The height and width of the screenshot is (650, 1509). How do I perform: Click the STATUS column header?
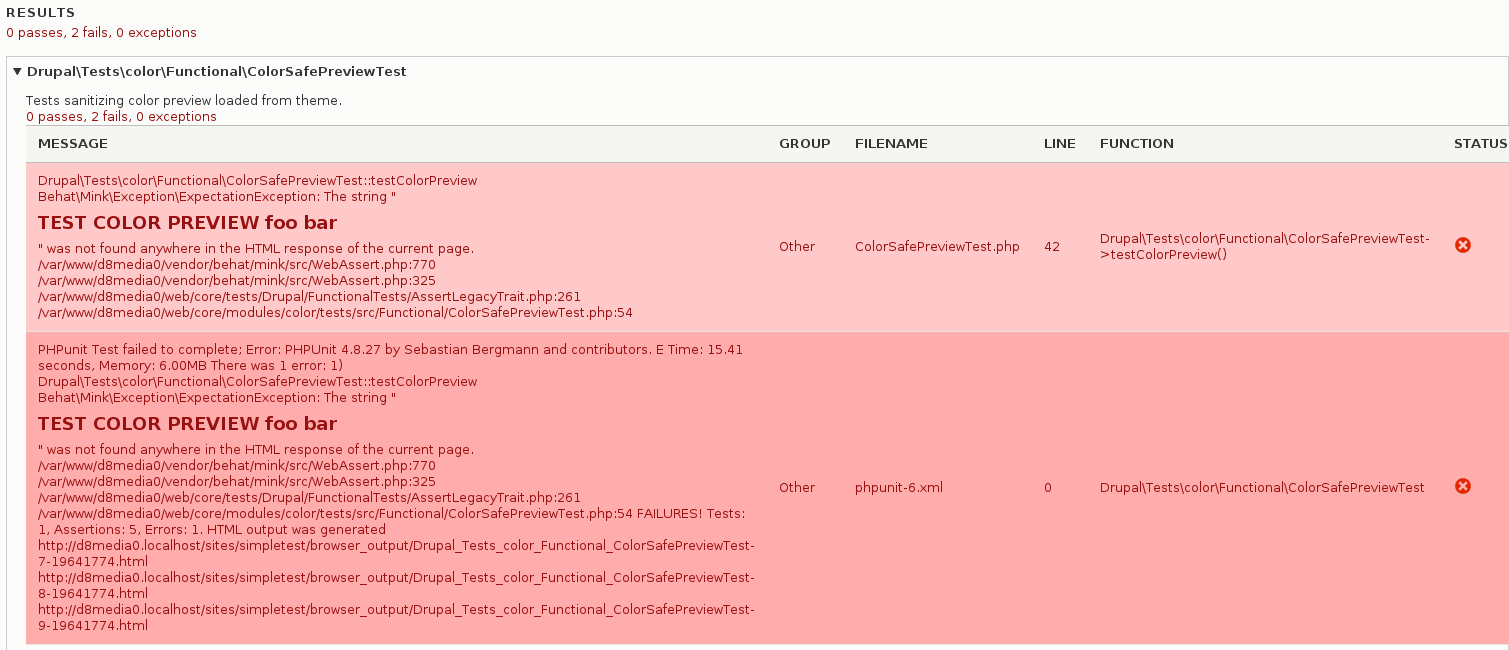click(x=1479, y=144)
